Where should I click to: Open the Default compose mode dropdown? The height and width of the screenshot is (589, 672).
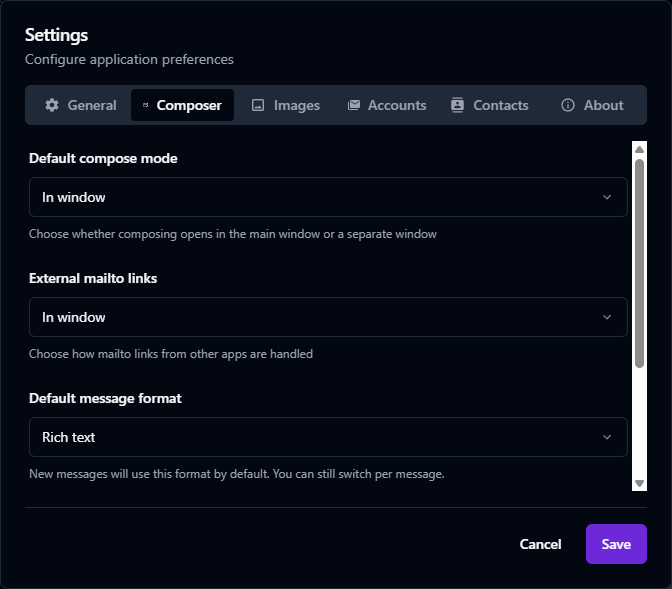[328, 197]
